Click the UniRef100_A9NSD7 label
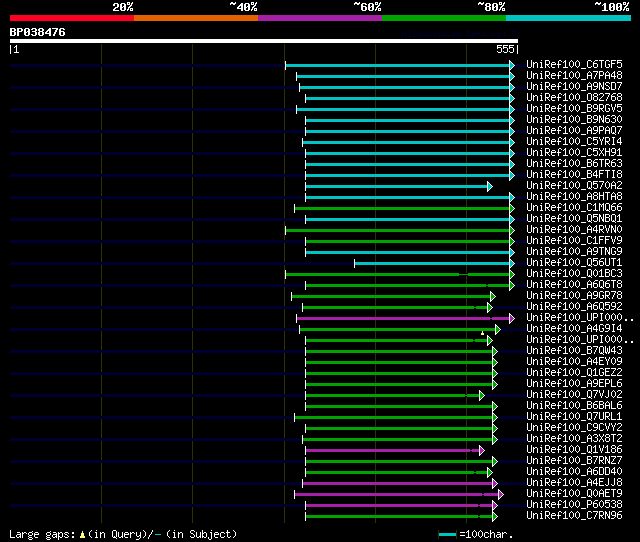The image size is (640, 542). point(574,87)
